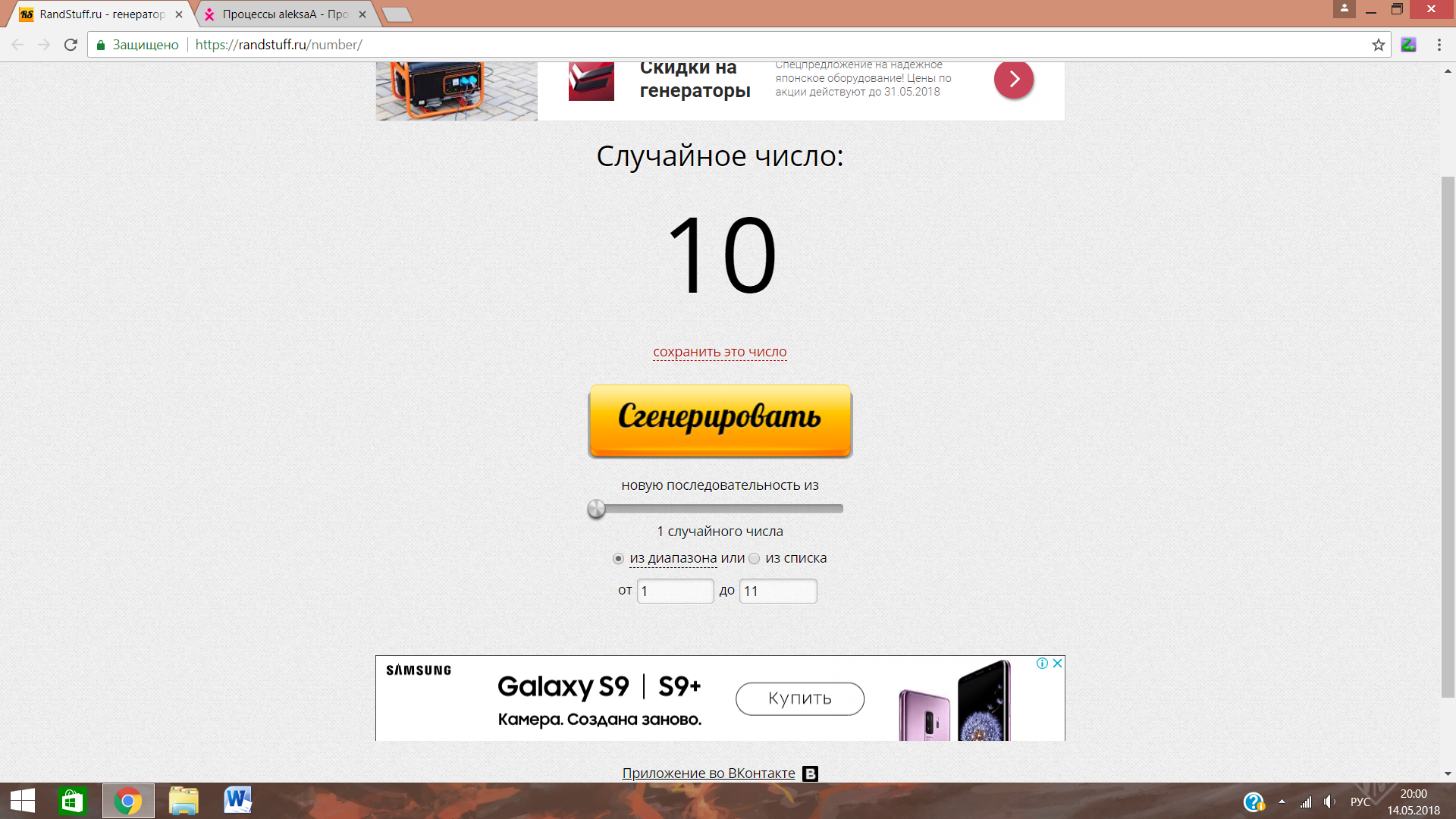Open Microsoft Word from the taskbar
1456x819 pixels.
237,801
